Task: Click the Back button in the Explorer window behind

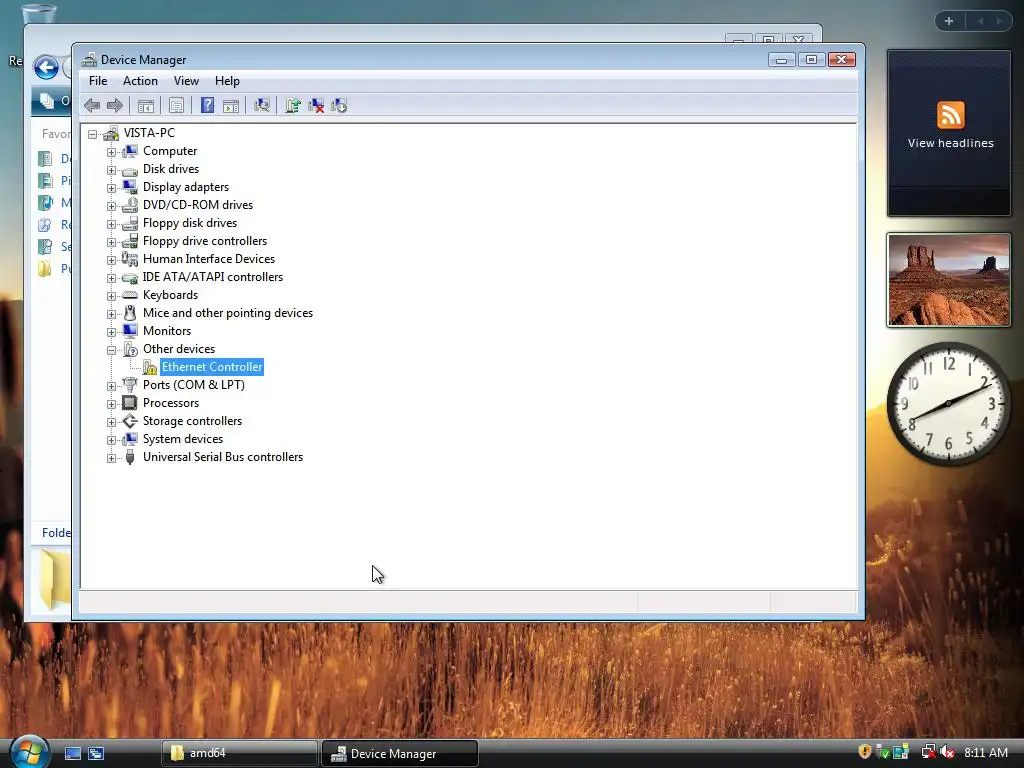Action: click(46, 67)
